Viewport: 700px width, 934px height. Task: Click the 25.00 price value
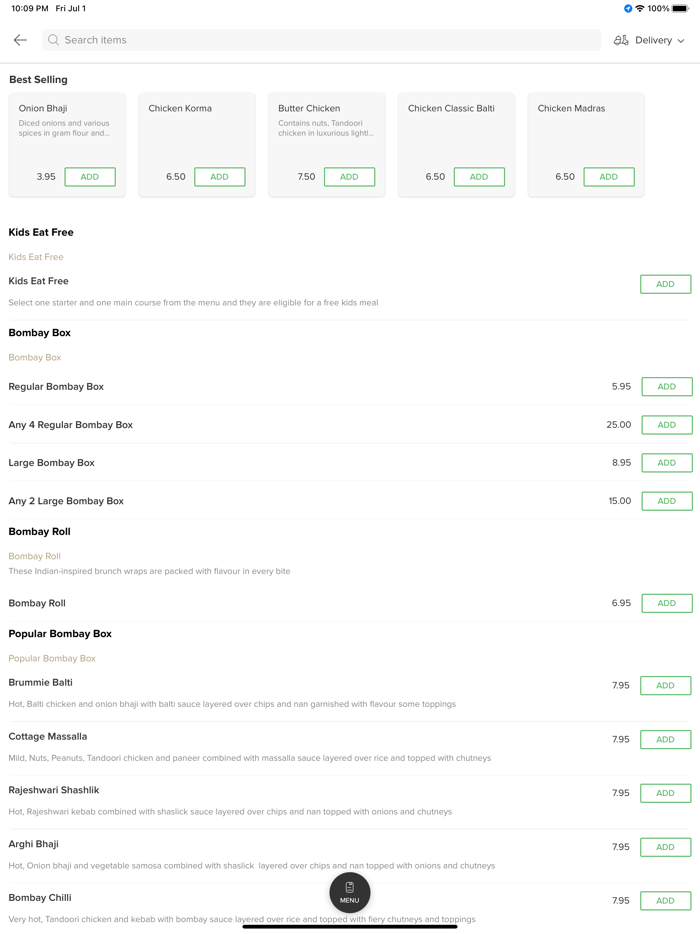[619, 425]
